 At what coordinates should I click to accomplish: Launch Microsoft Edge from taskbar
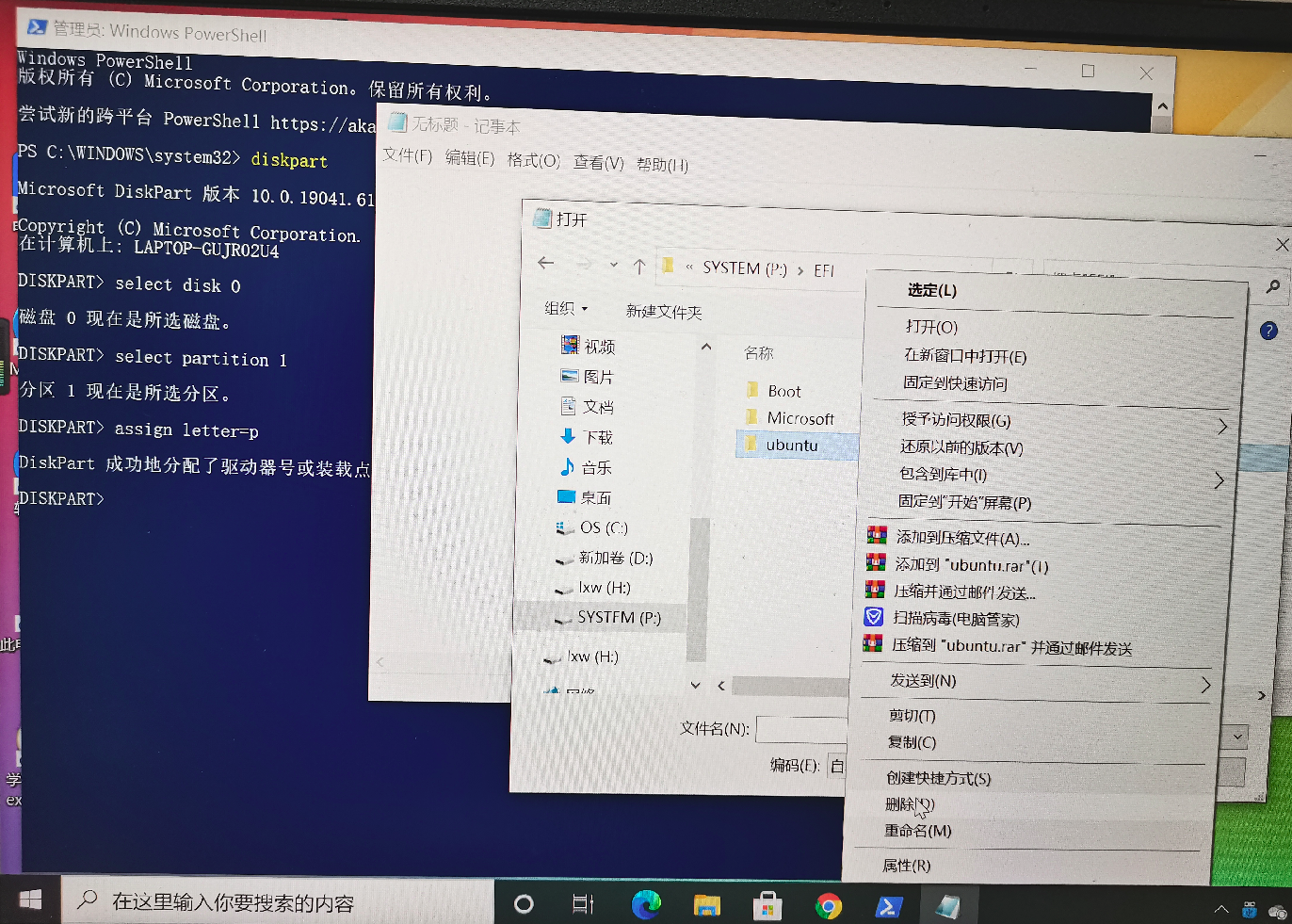pos(645,905)
